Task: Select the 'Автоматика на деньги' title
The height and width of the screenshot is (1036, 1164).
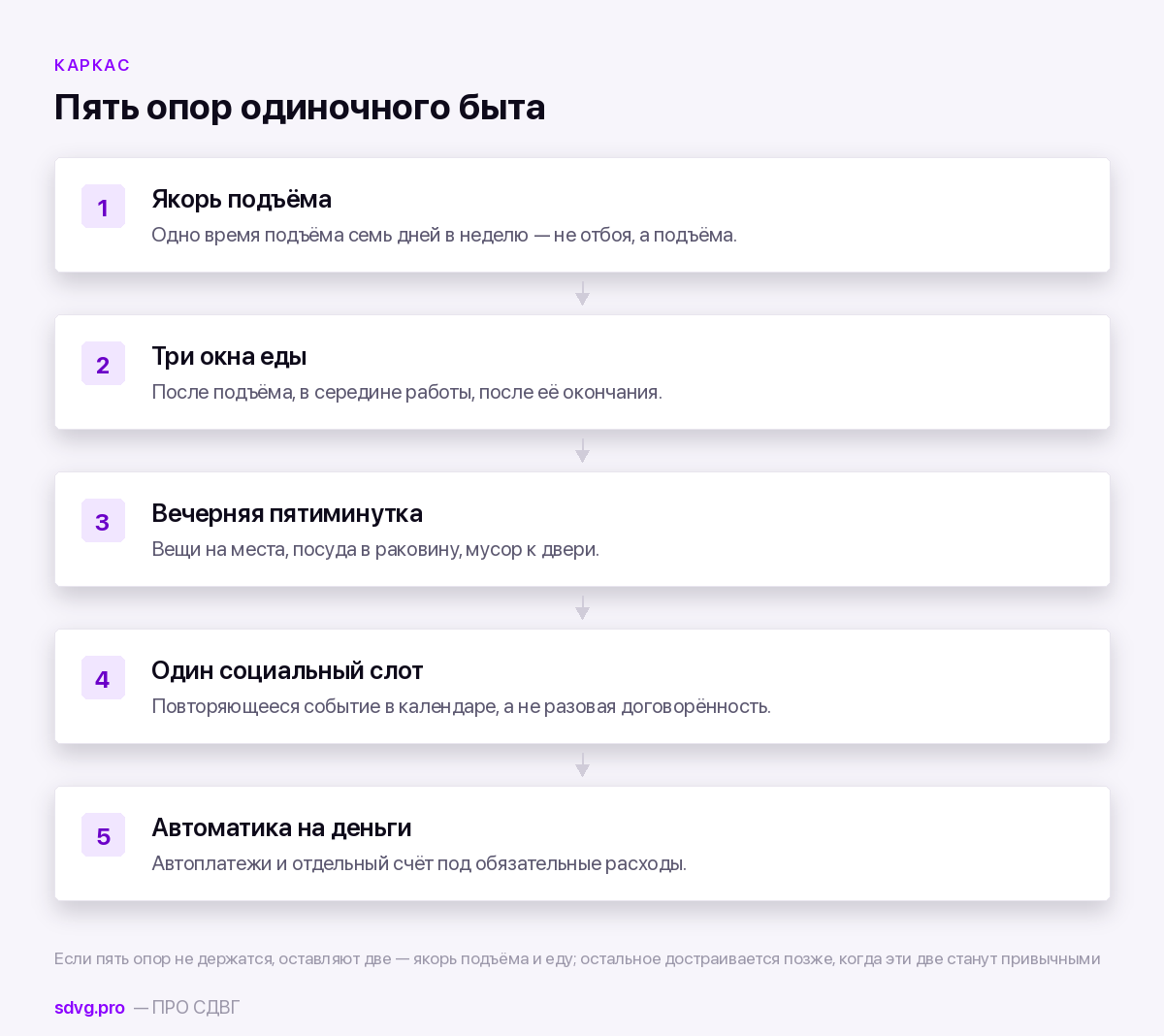Action: (x=281, y=827)
